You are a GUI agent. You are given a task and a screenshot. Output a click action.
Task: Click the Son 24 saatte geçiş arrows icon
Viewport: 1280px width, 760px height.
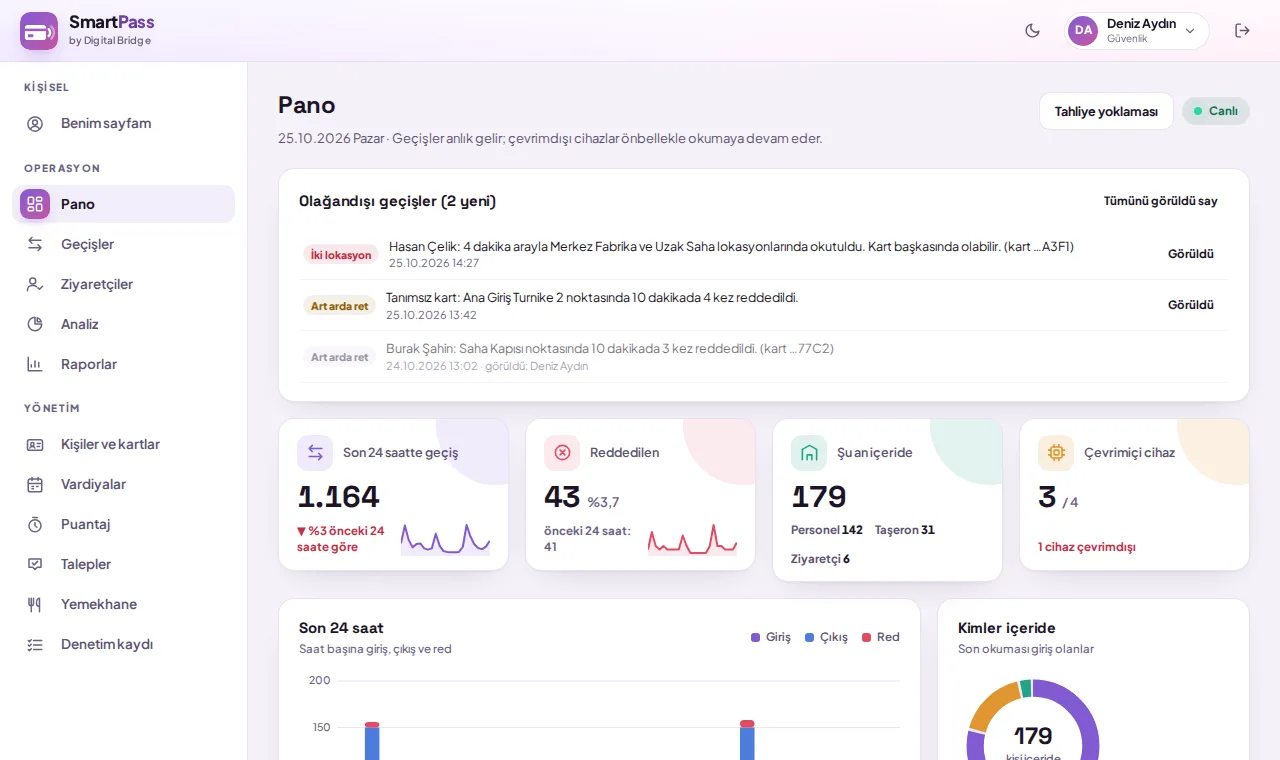coord(315,453)
